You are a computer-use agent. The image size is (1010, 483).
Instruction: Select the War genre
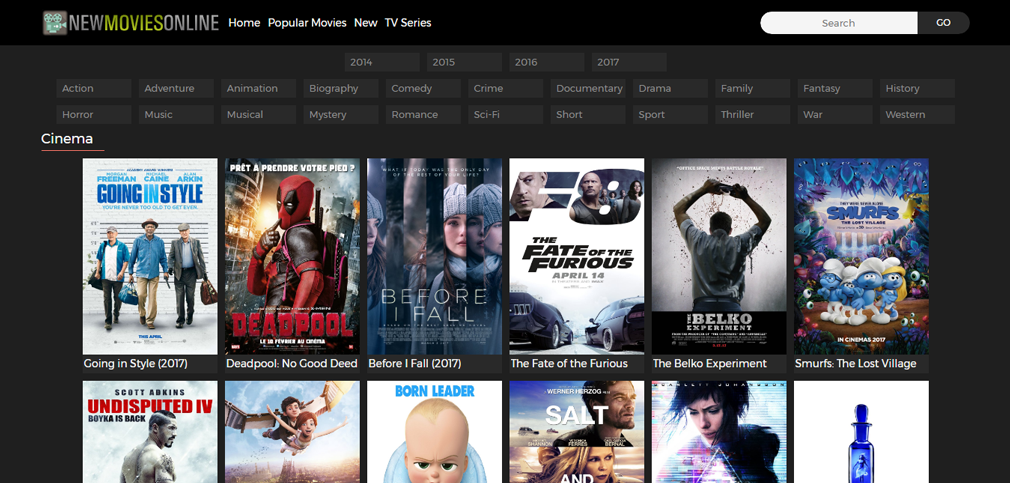[835, 115]
